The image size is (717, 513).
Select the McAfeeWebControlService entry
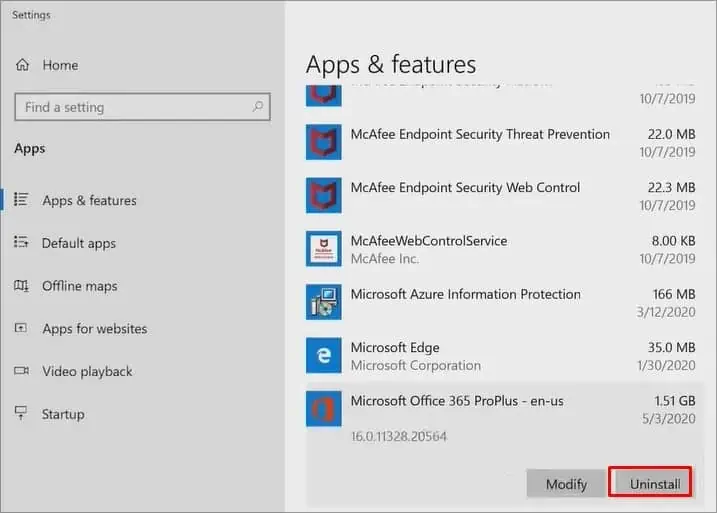pyautogui.click(x=501, y=249)
